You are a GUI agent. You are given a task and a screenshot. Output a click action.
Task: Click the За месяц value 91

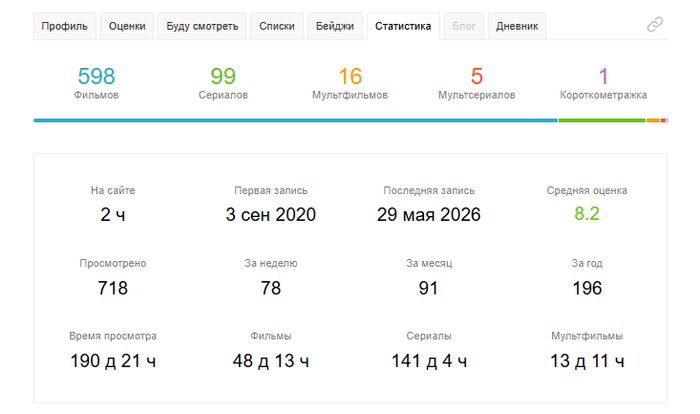coord(429,288)
